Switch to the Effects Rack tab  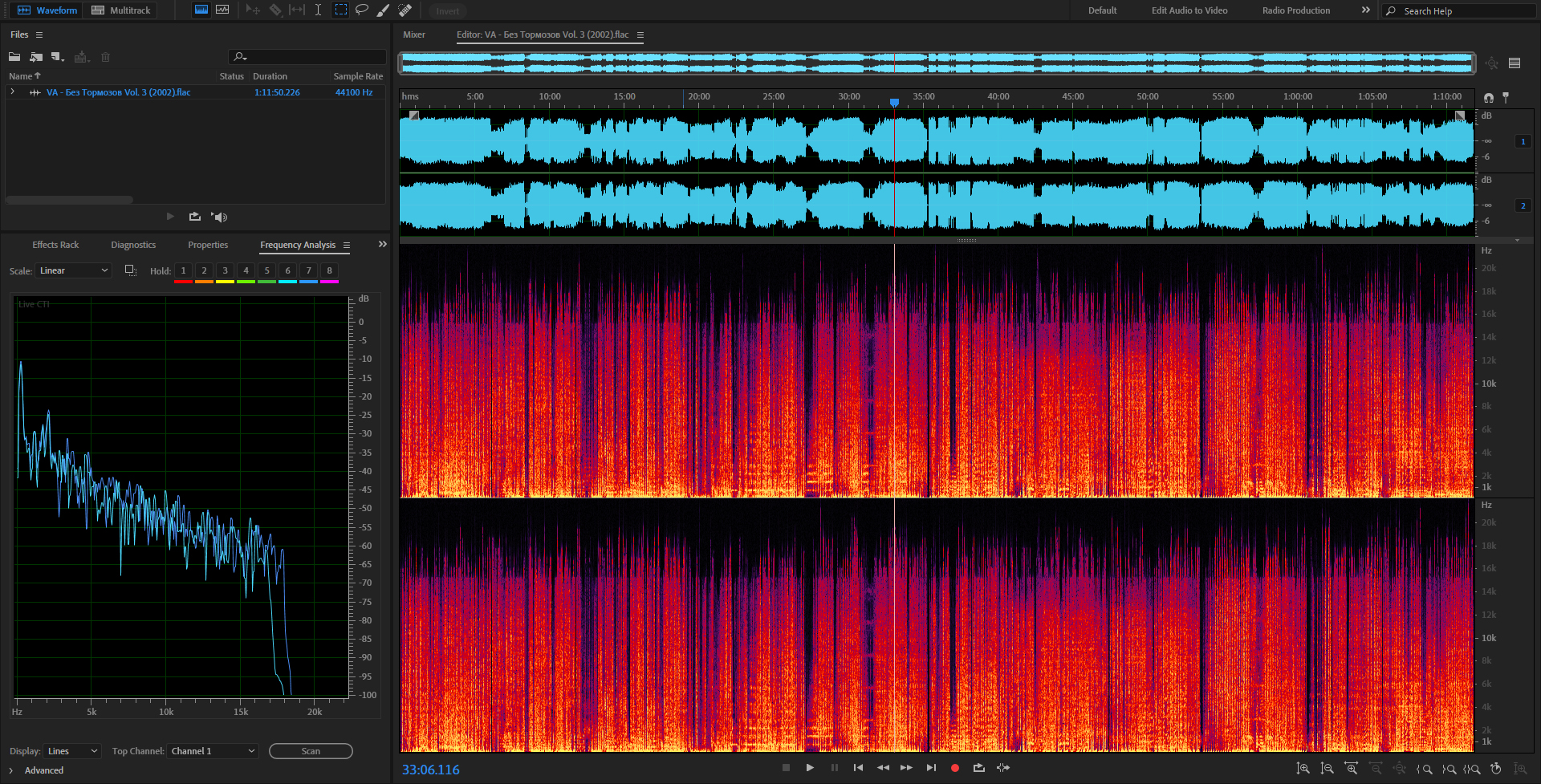coord(55,246)
